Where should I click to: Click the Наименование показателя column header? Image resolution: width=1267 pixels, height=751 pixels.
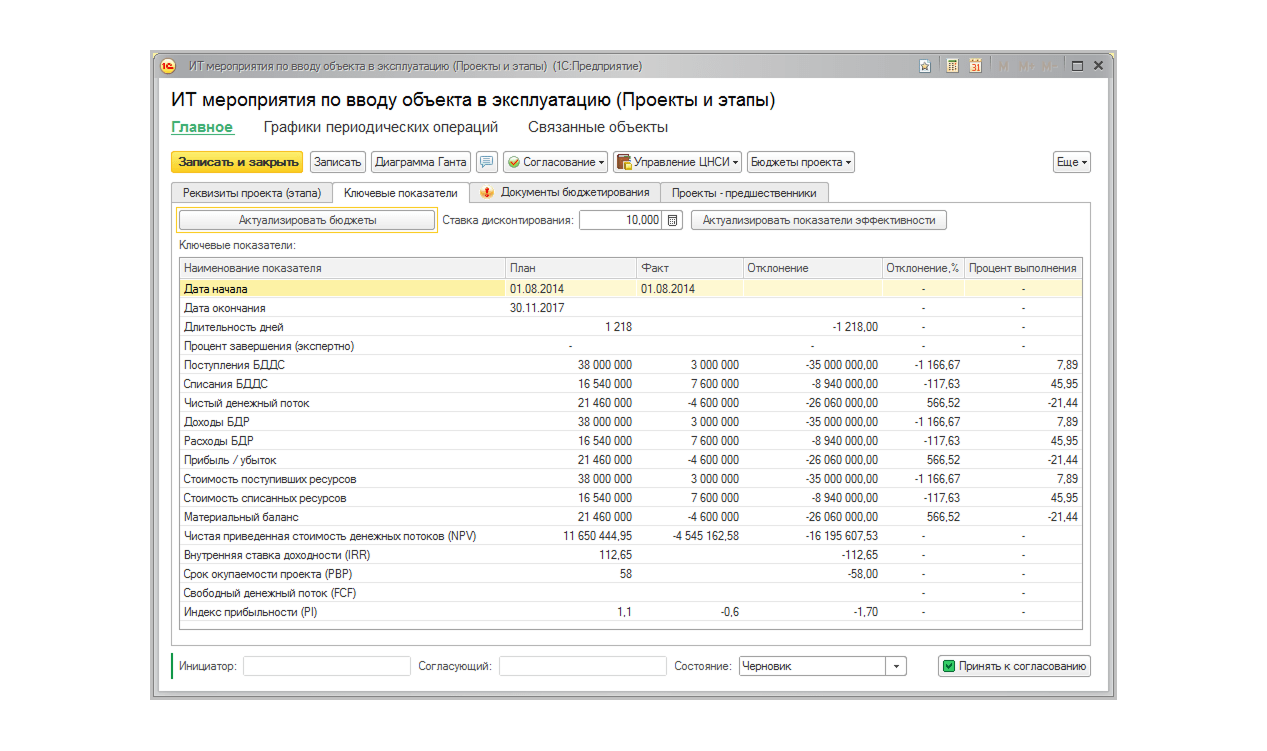pos(342,268)
